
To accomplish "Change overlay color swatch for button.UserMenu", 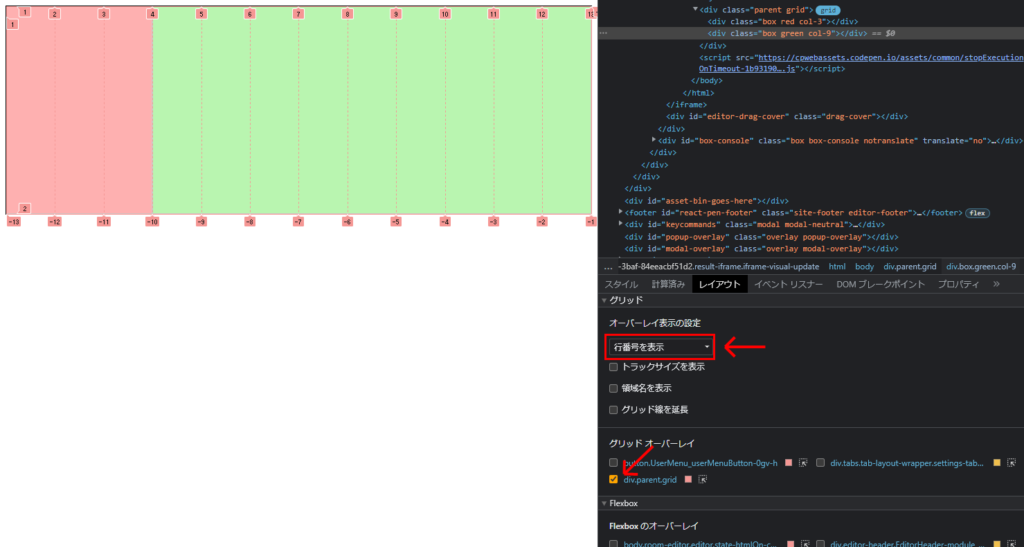I will click(x=788, y=463).
